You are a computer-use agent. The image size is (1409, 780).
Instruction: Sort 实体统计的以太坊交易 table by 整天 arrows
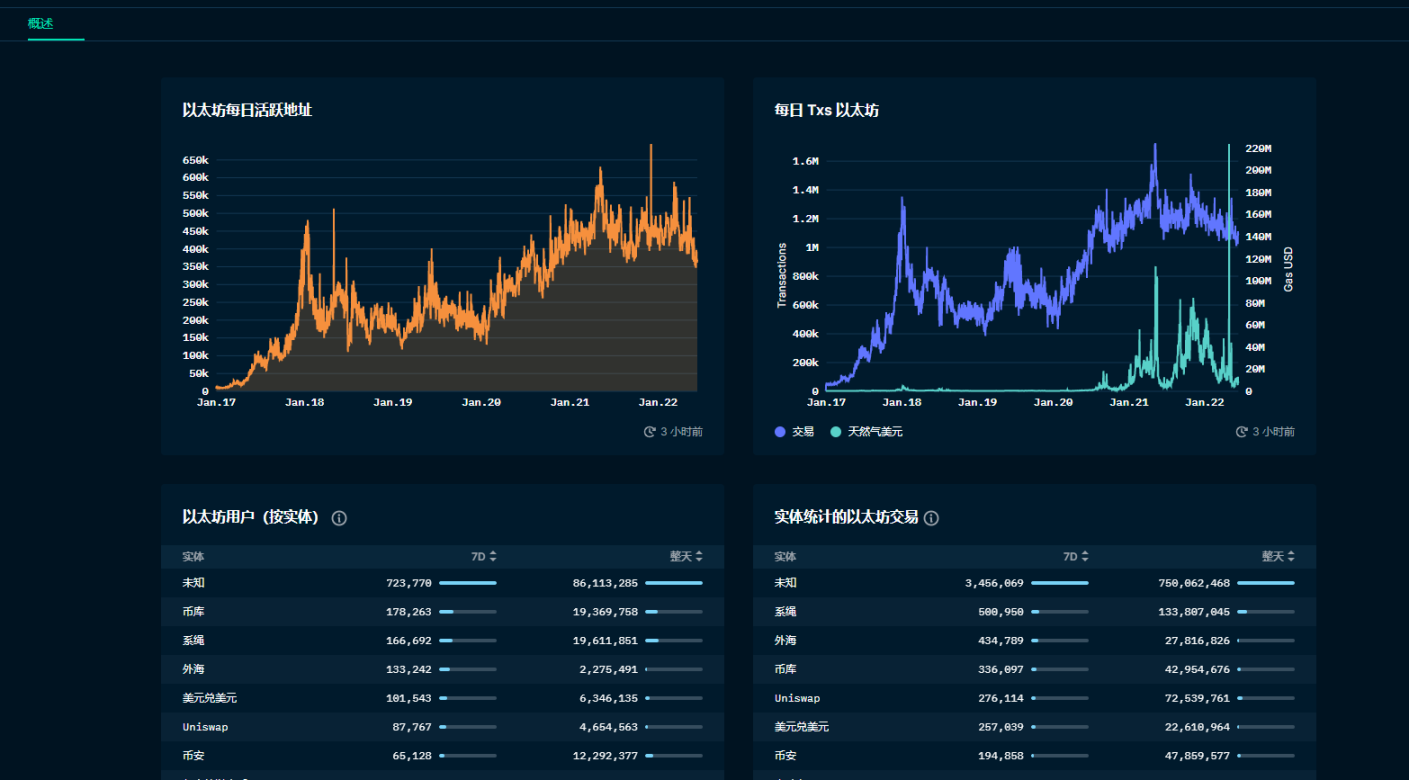[x=1291, y=557]
